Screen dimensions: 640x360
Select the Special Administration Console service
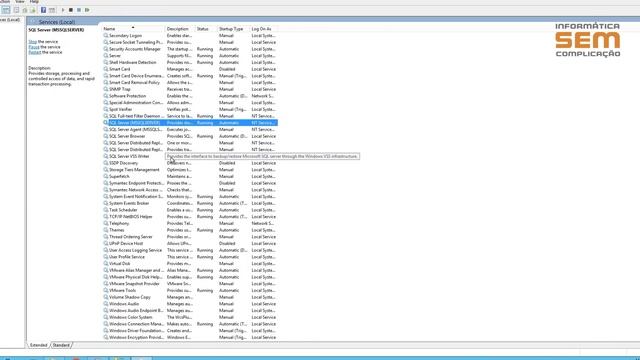tap(190, 102)
